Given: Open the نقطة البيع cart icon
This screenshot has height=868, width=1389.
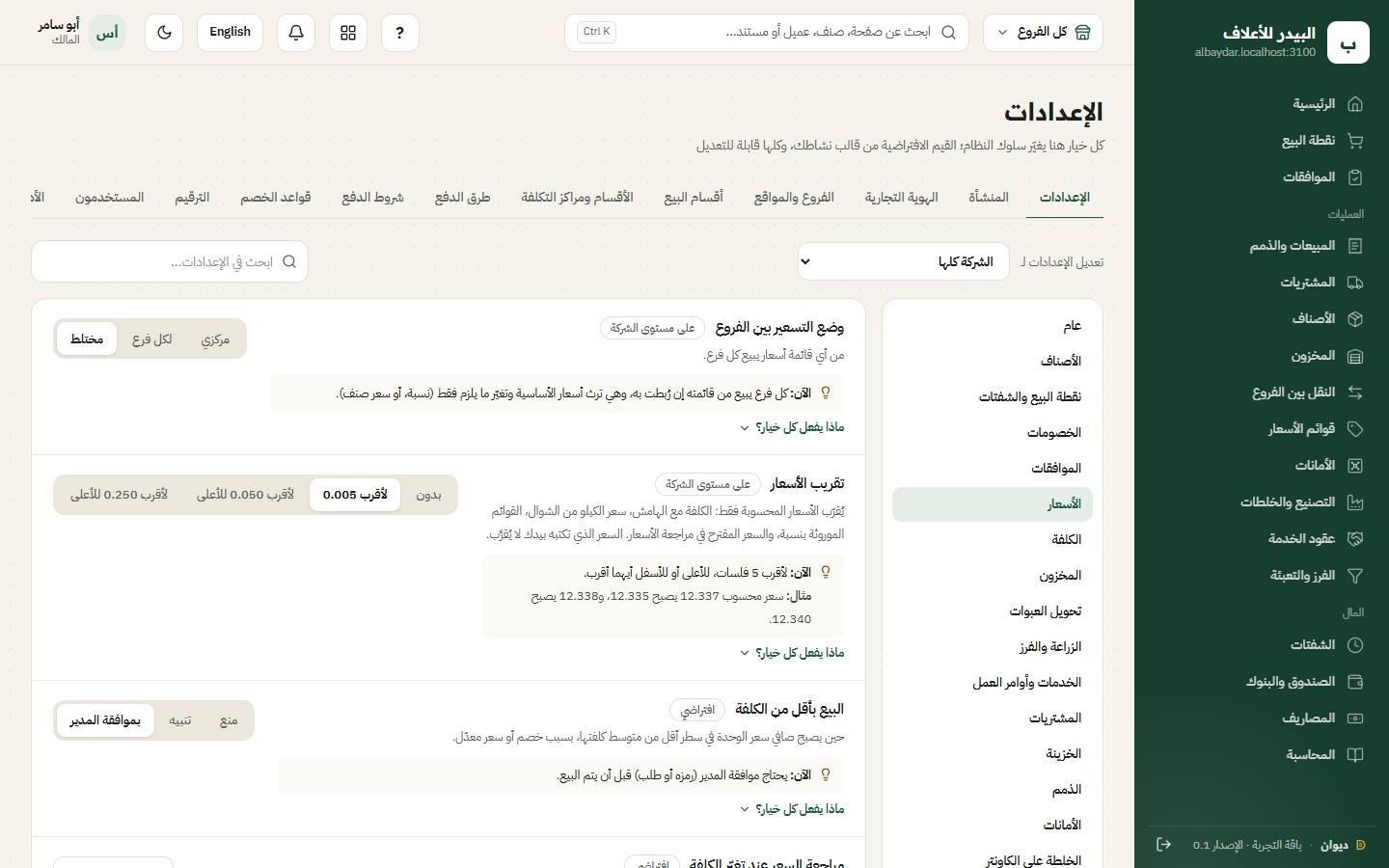Looking at the screenshot, I should tap(1355, 141).
